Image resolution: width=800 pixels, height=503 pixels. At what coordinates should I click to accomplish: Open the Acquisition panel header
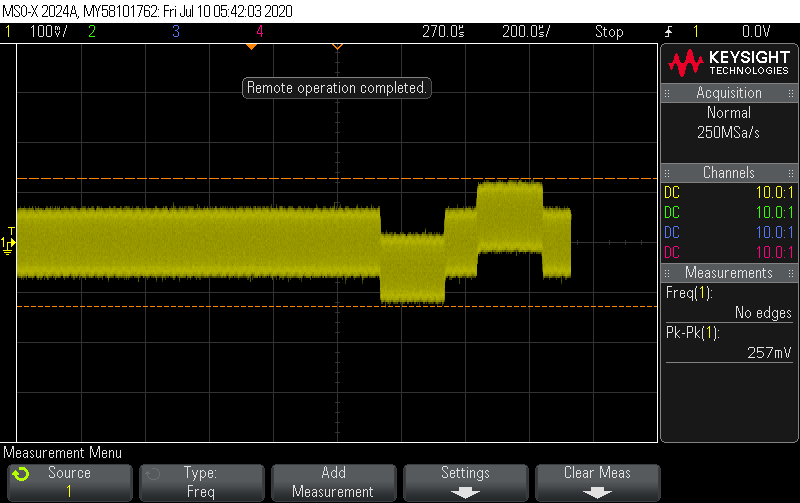[x=729, y=93]
